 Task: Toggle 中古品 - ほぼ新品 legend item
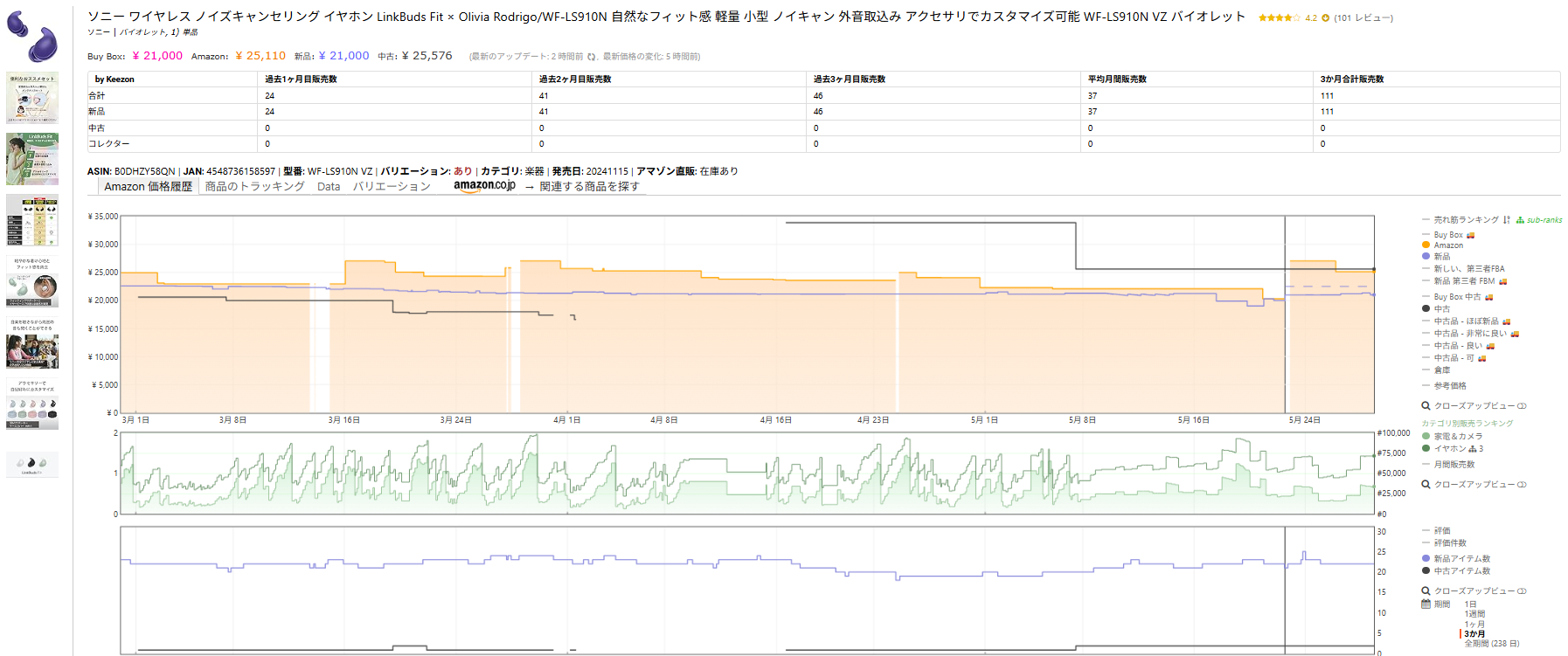coord(1466,321)
